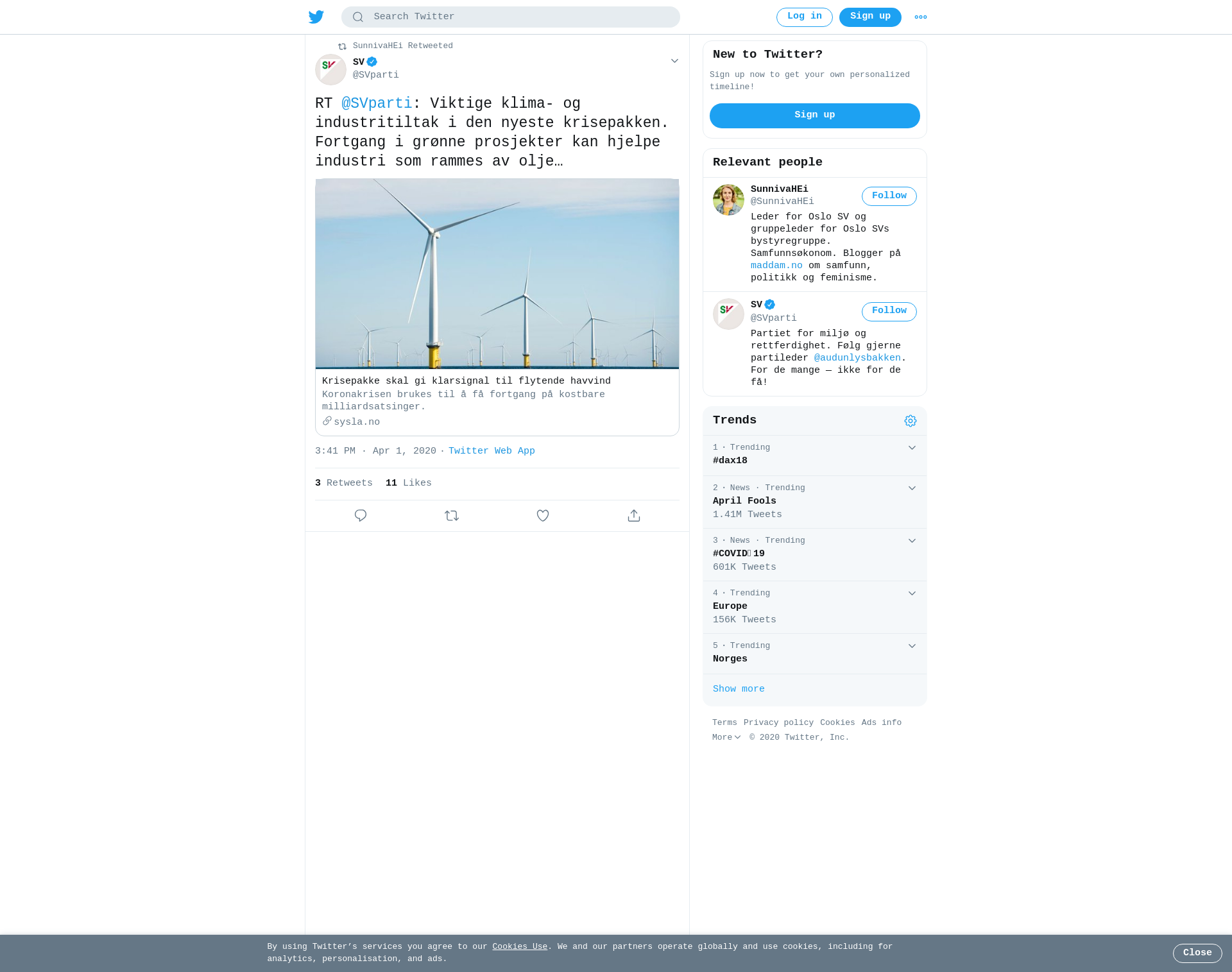
Task: Expand options for April Fools trend
Action: (912, 488)
